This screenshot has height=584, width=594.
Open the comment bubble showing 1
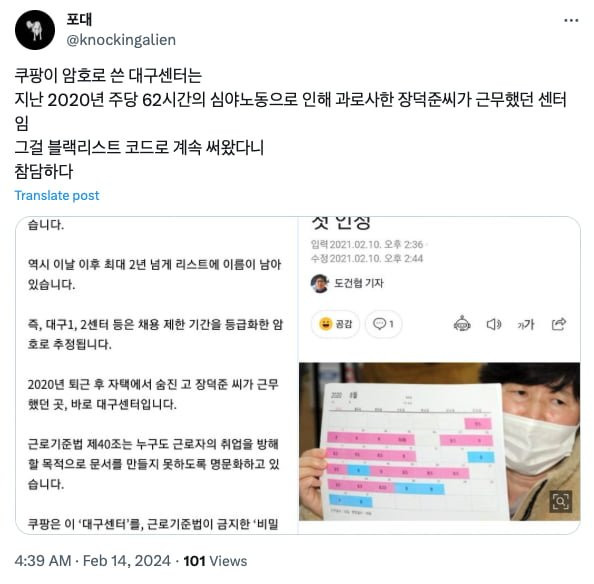pos(383,324)
